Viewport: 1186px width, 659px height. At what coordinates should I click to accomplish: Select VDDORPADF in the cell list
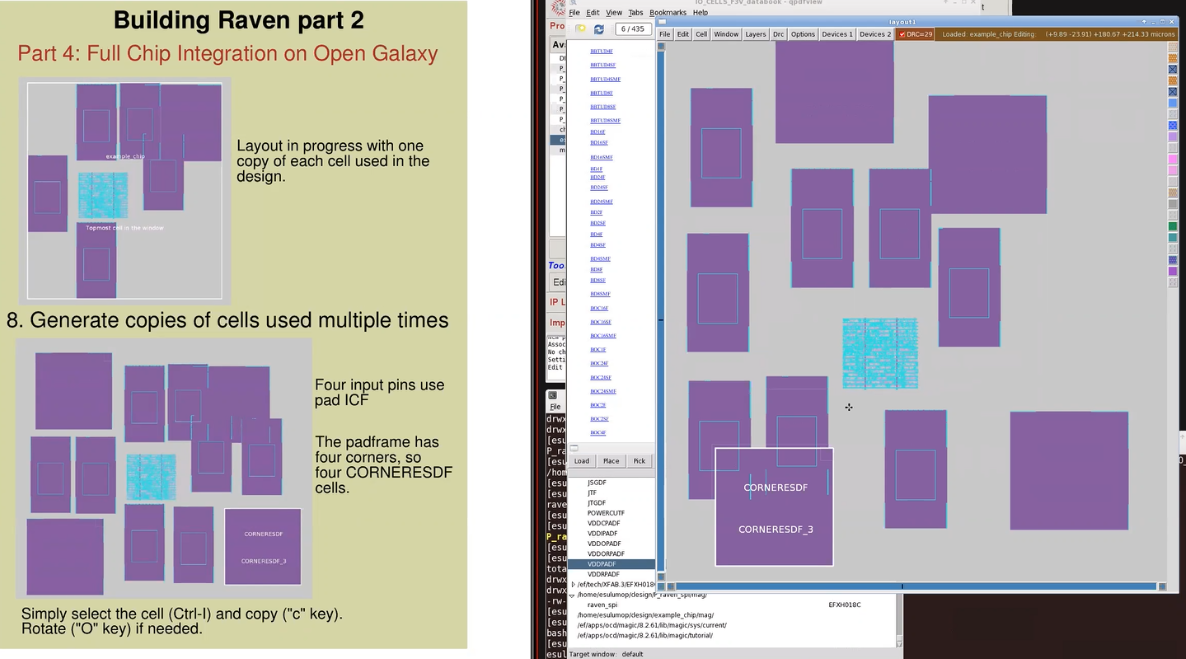click(604, 553)
